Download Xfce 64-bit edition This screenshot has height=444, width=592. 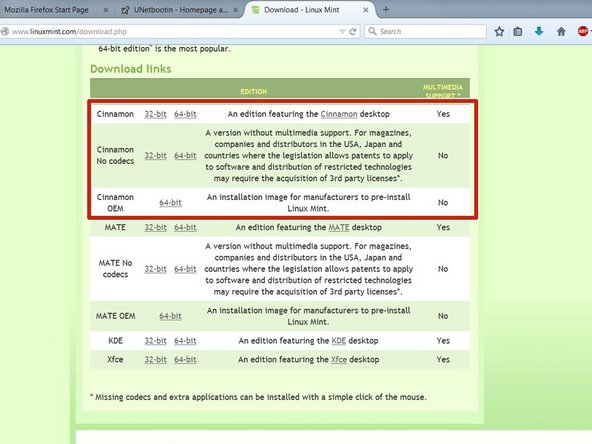click(185, 359)
